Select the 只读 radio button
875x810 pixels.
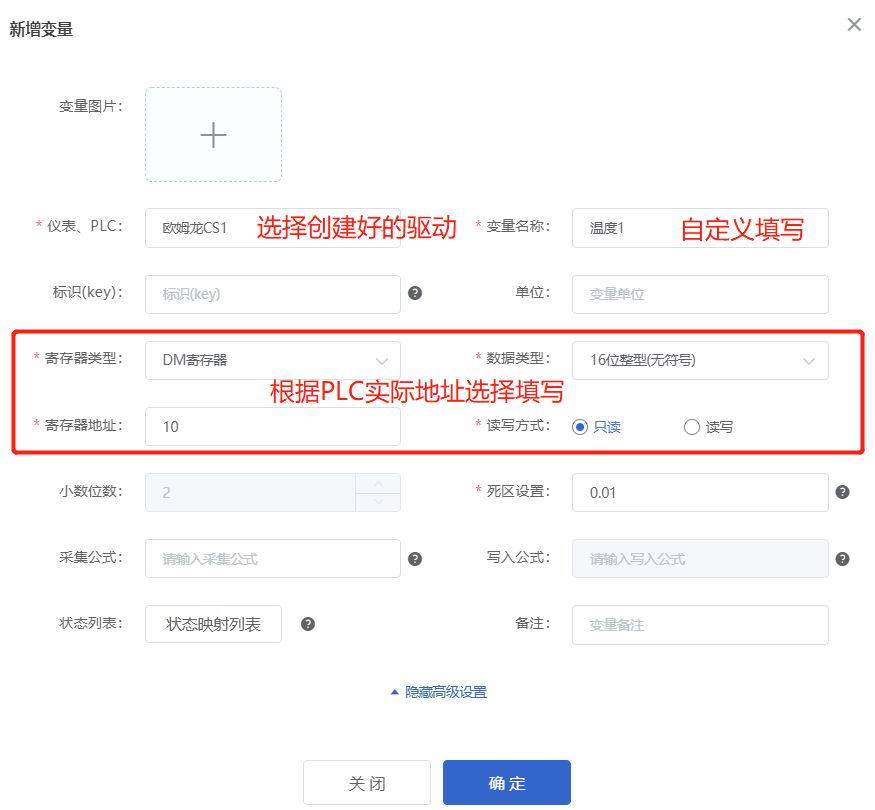(580, 427)
